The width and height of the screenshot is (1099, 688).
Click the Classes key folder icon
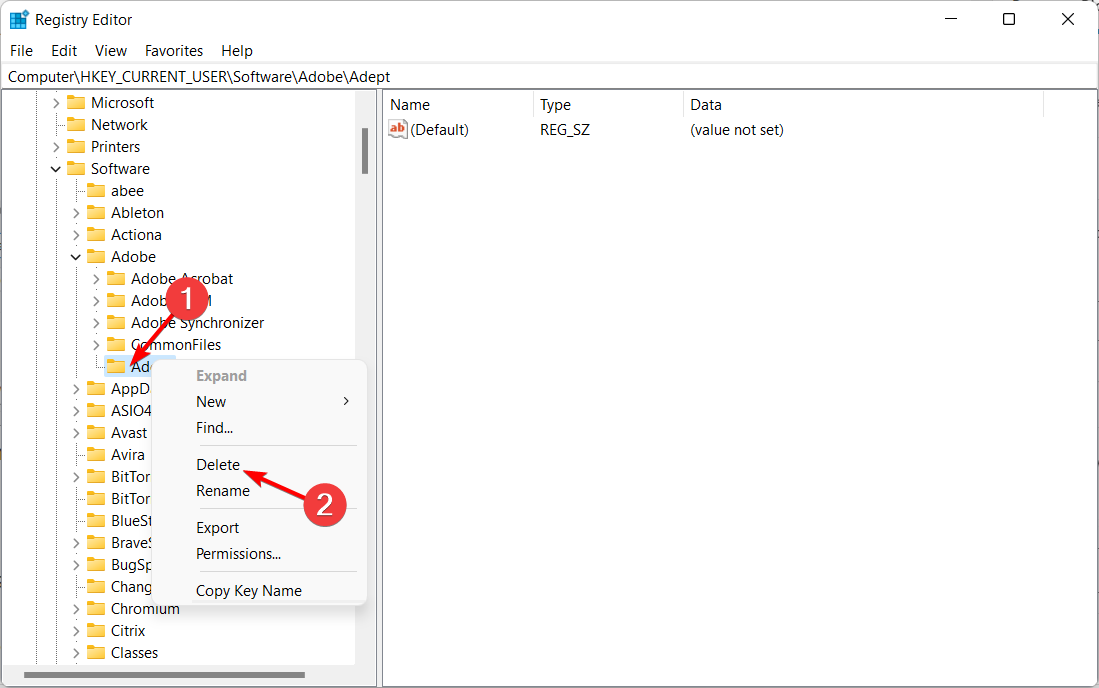(96, 652)
